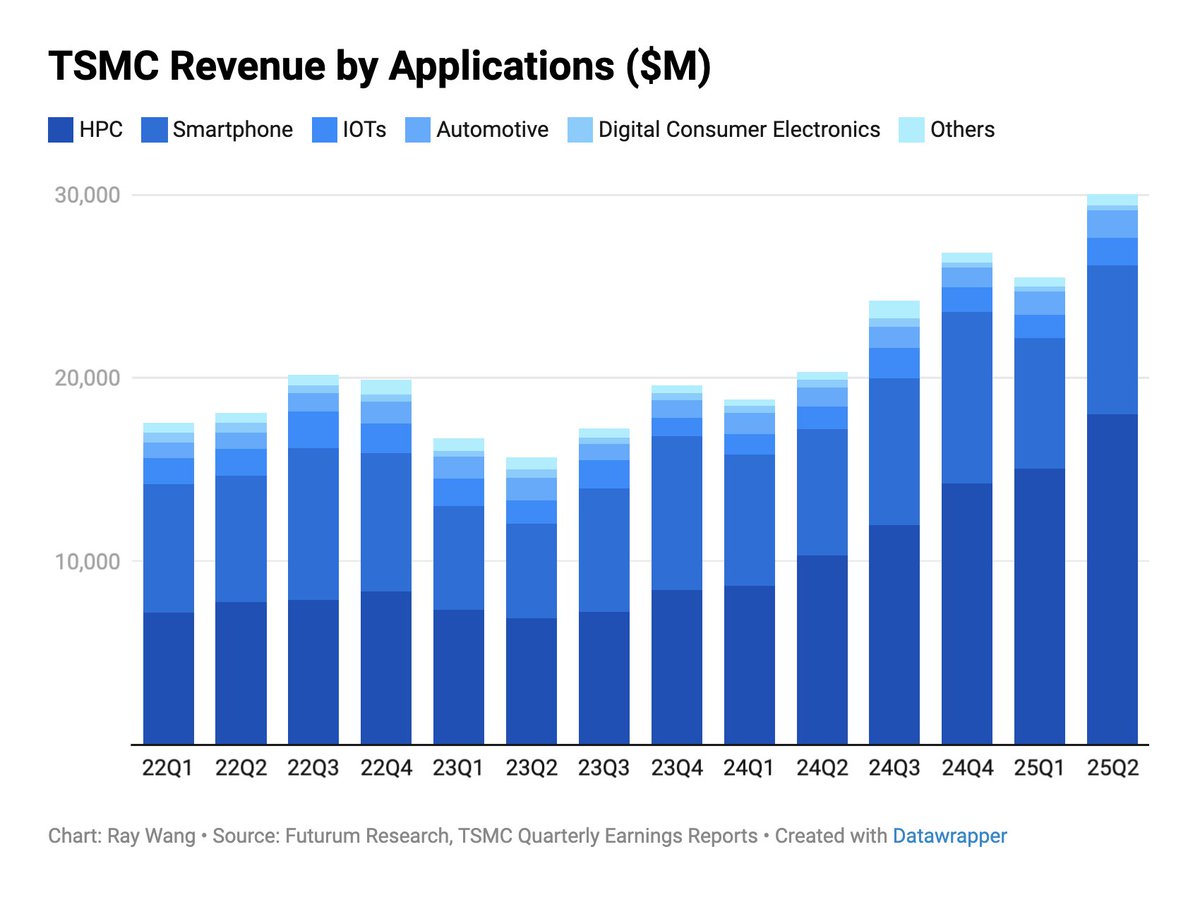Click the HPC segment of the 25Q2 bar

(1112, 579)
